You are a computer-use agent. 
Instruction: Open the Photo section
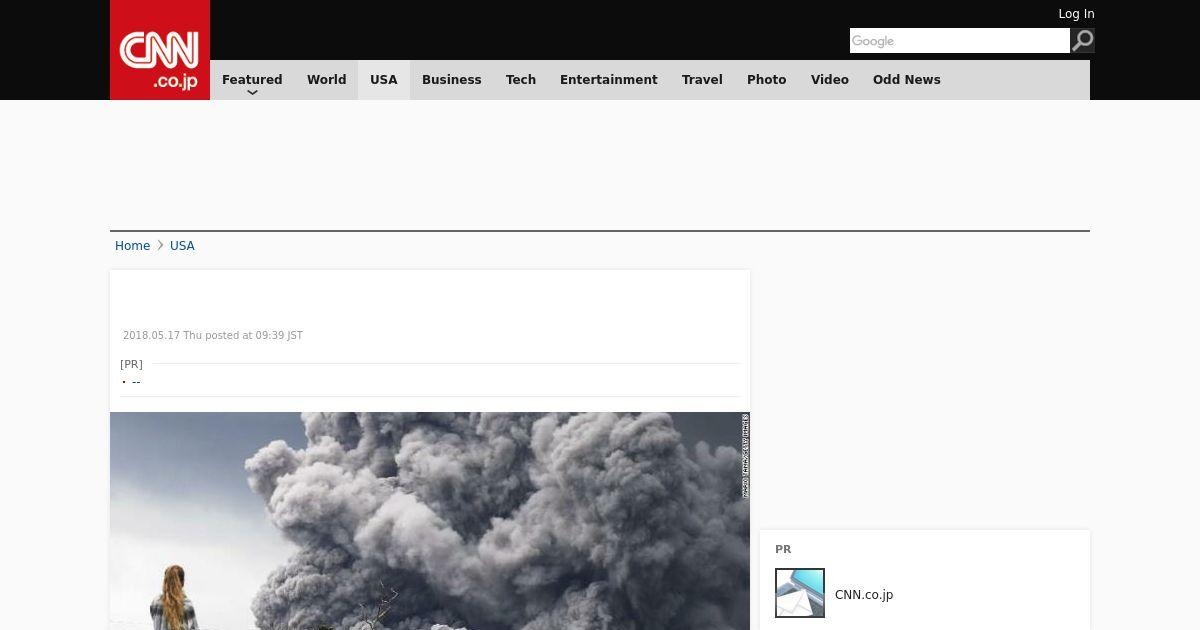coord(767,80)
